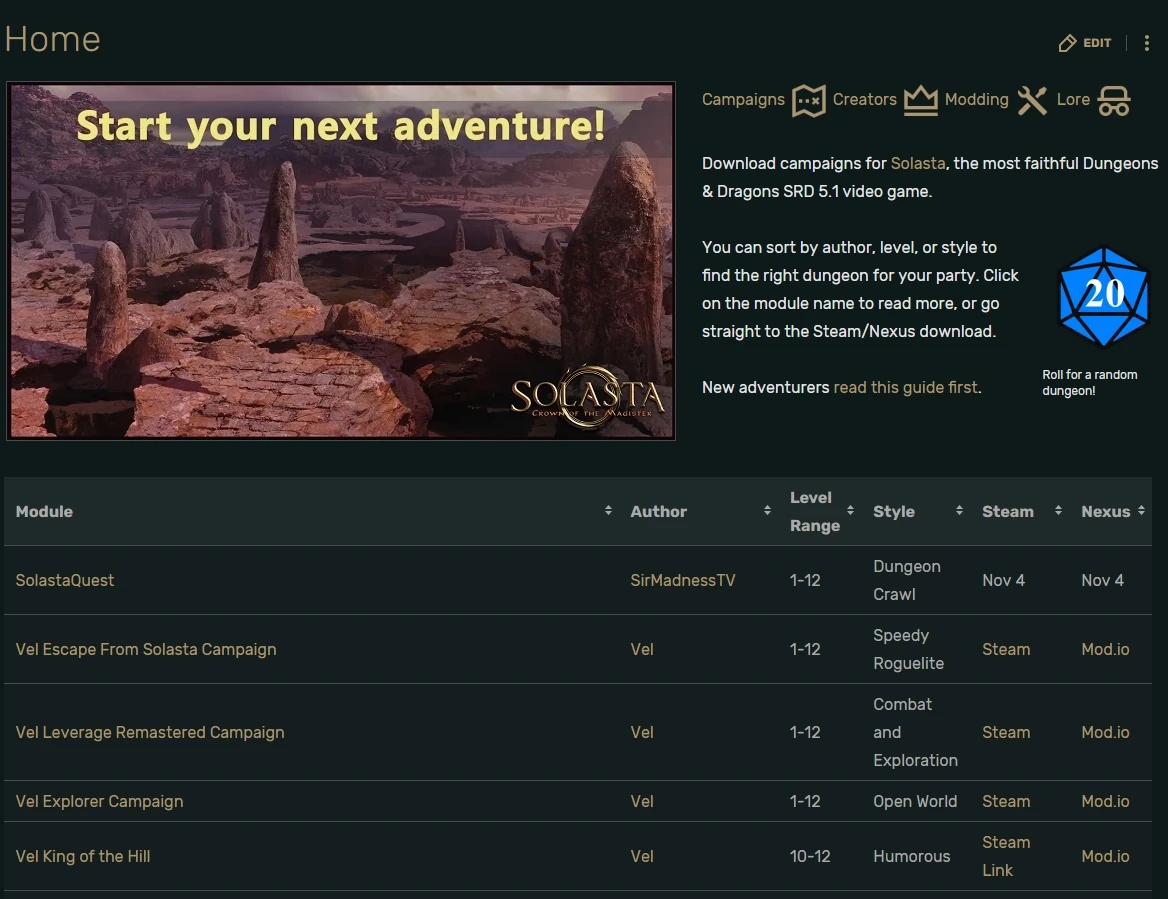Viewport: 1168px width, 899px height.
Task: Click the Campaigns map icon
Action: 808,101
